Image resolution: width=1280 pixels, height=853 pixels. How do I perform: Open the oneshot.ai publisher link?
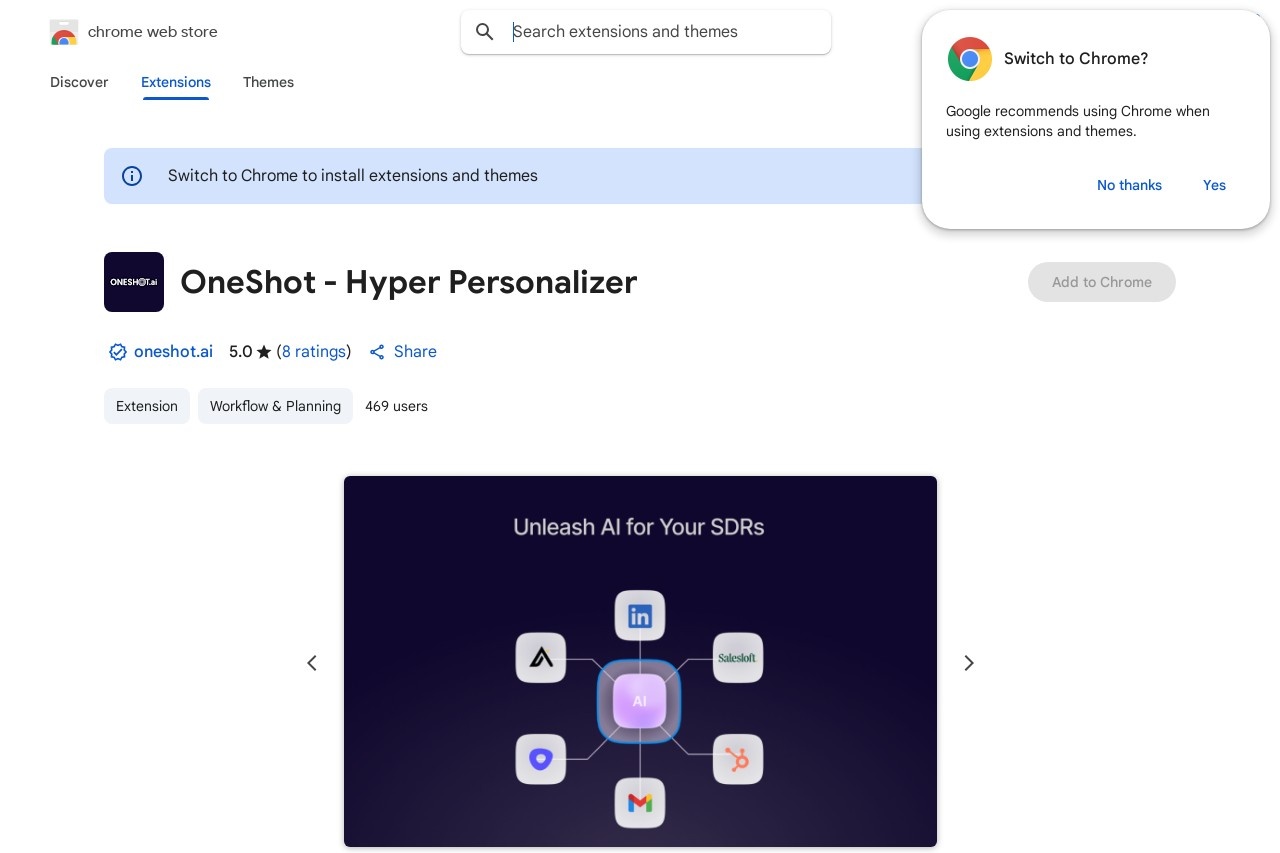173,352
